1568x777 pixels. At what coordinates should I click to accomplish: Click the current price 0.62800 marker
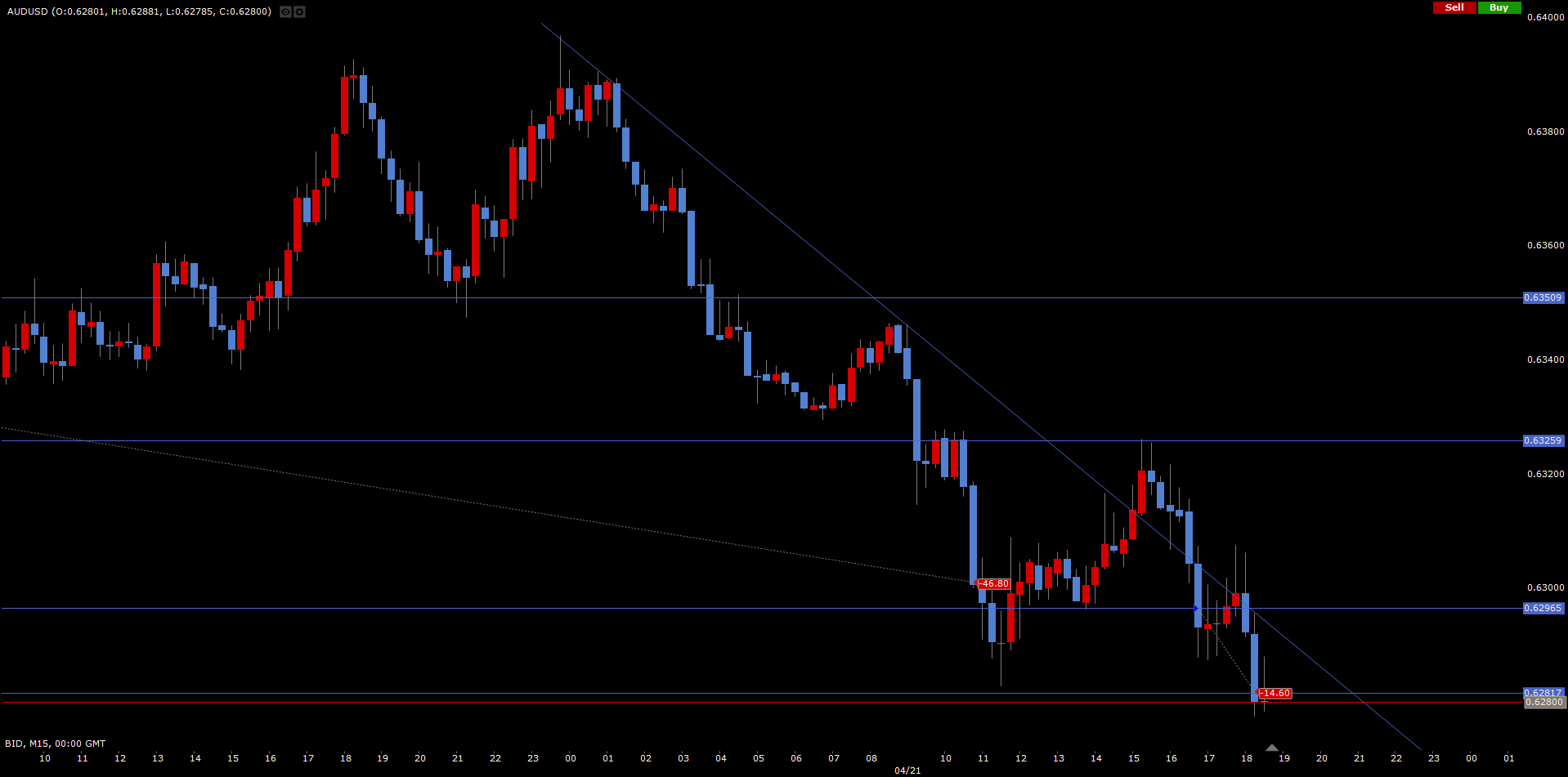(1544, 703)
